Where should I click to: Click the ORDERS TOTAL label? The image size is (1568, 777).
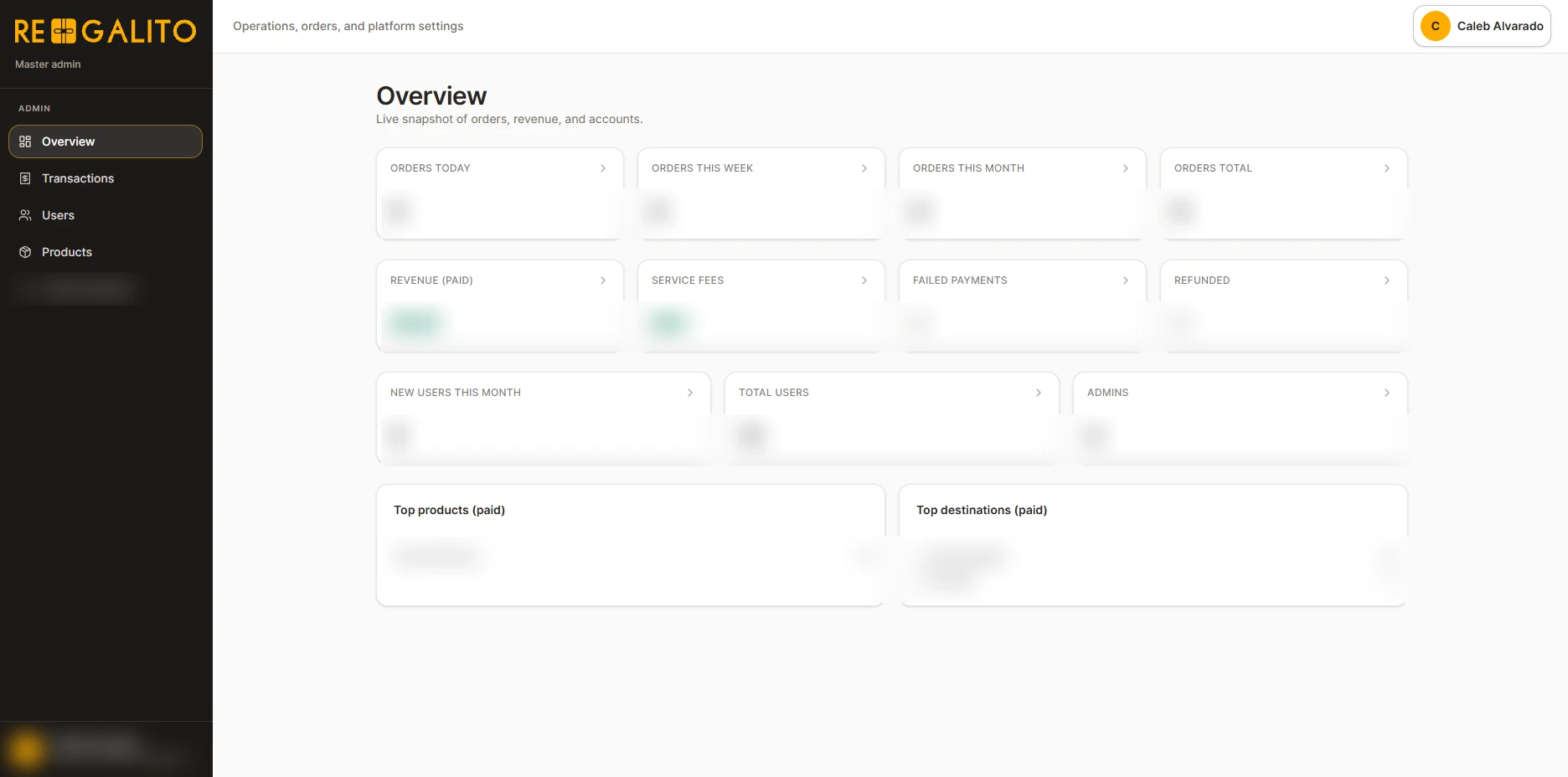[1213, 168]
